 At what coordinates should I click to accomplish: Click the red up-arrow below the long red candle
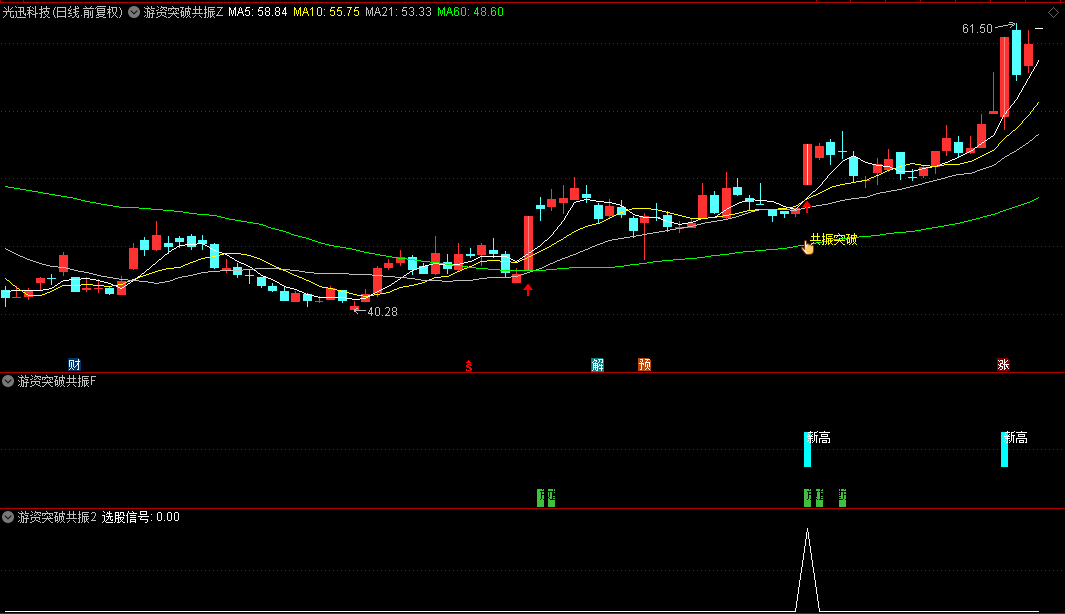click(528, 290)
